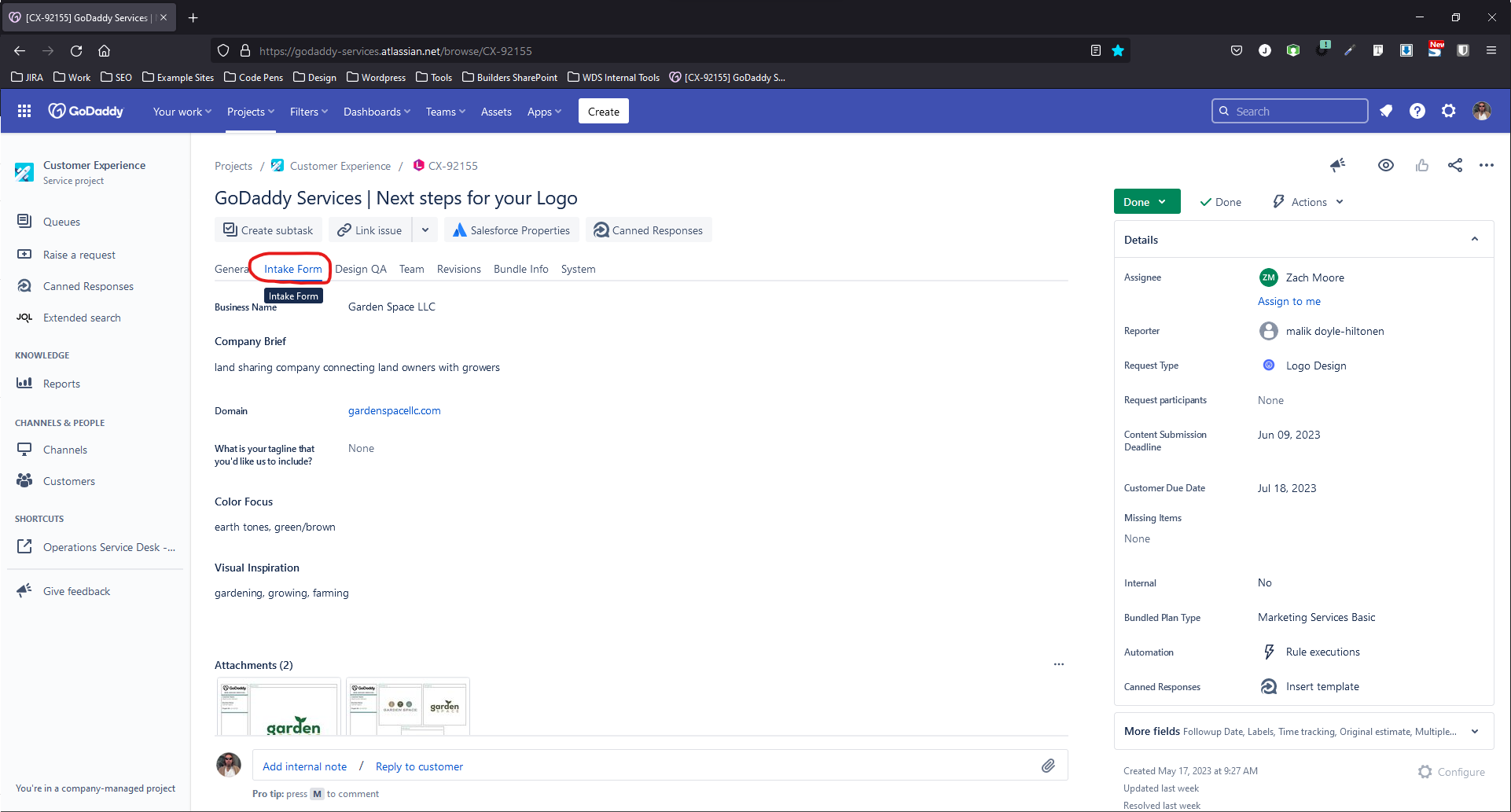Open a new browser tab
The width and height of the screenshot is (1511, 812).
click(x=193, y=17)
